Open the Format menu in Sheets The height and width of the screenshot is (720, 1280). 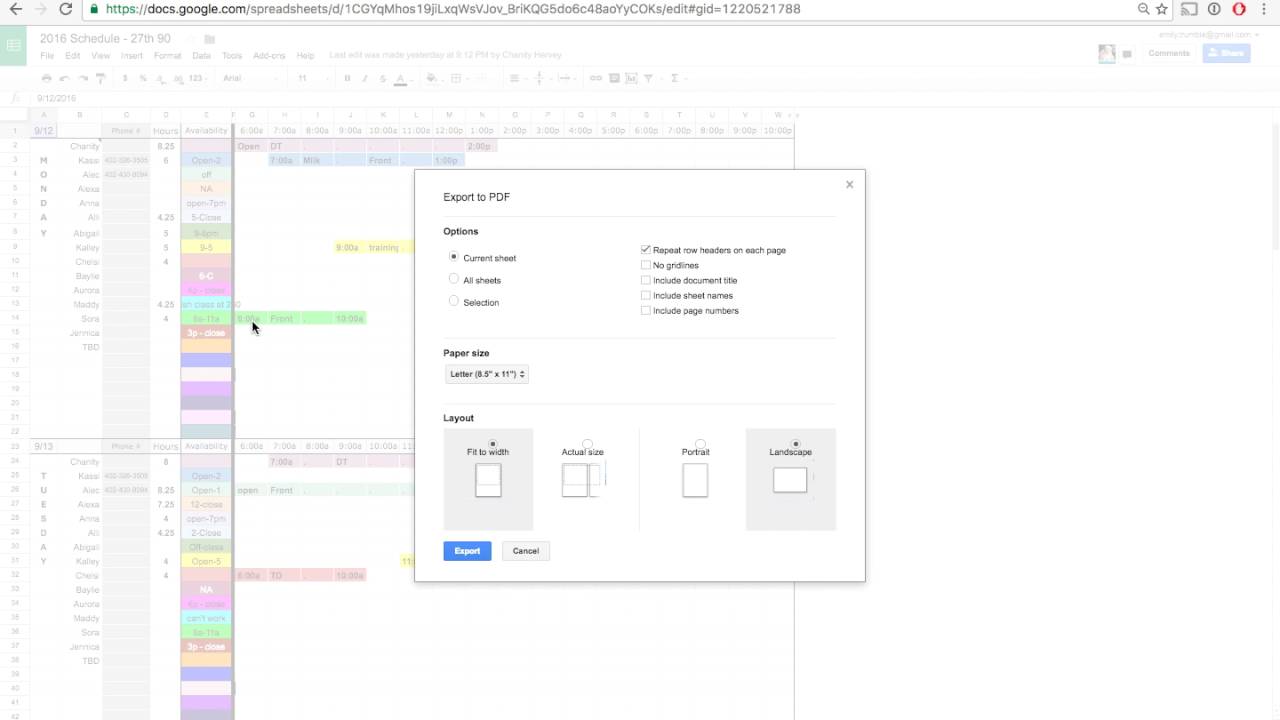pyautogui.click(x=167, y=56)
